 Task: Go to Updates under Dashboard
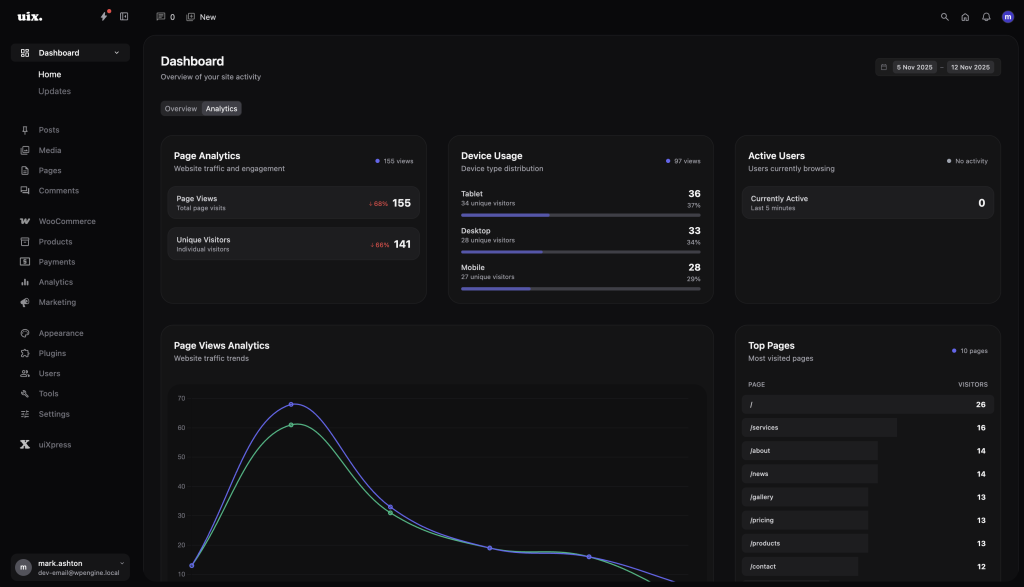click(x=54, y=91)
